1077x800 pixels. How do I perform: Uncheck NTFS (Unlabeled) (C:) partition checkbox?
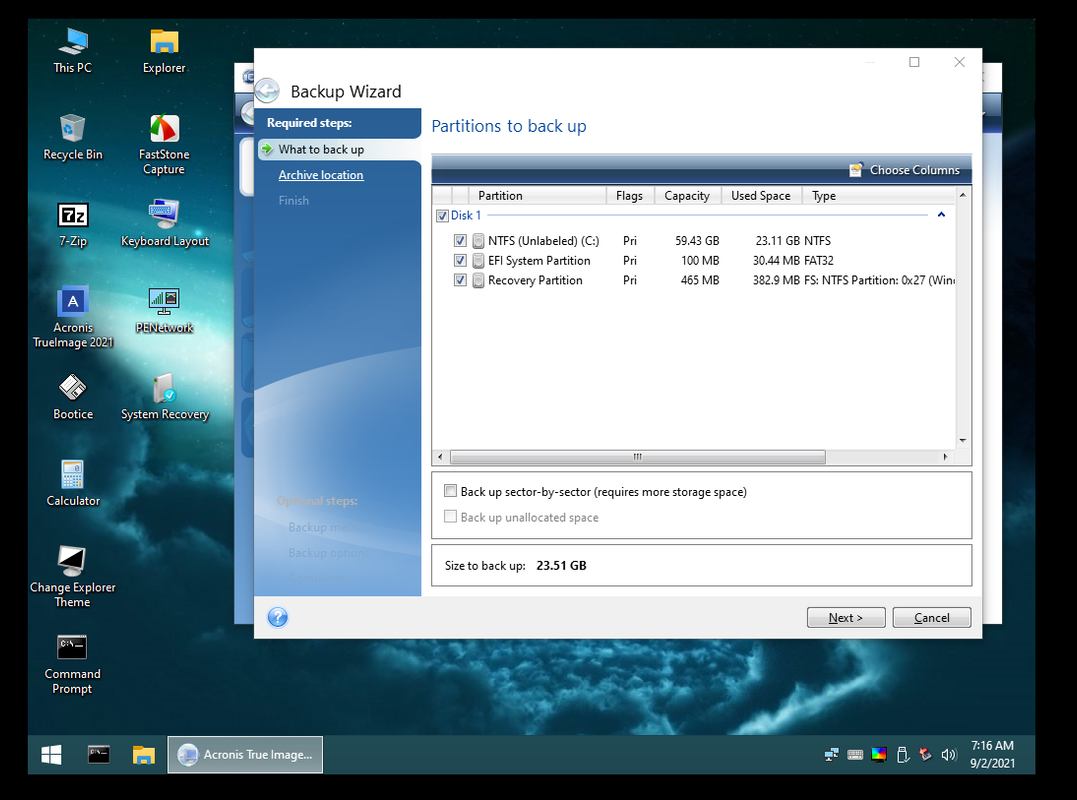click(460, 240)
